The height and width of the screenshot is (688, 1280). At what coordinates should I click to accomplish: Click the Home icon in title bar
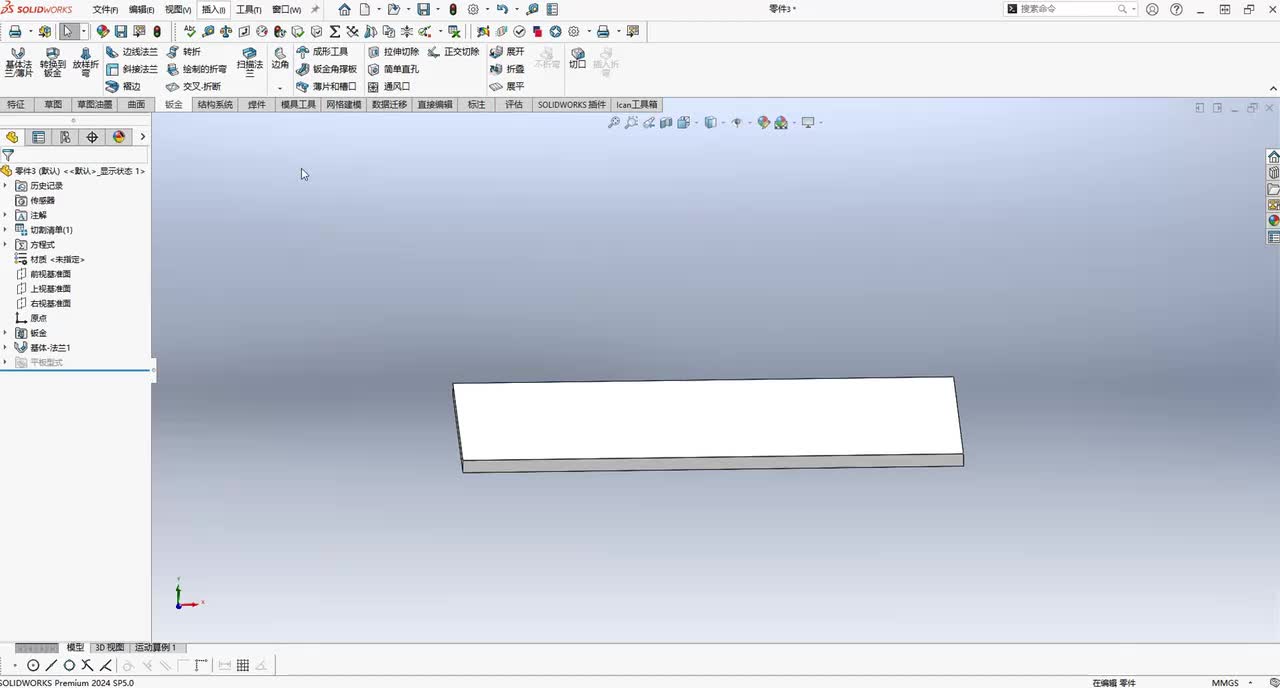point(344,9)
